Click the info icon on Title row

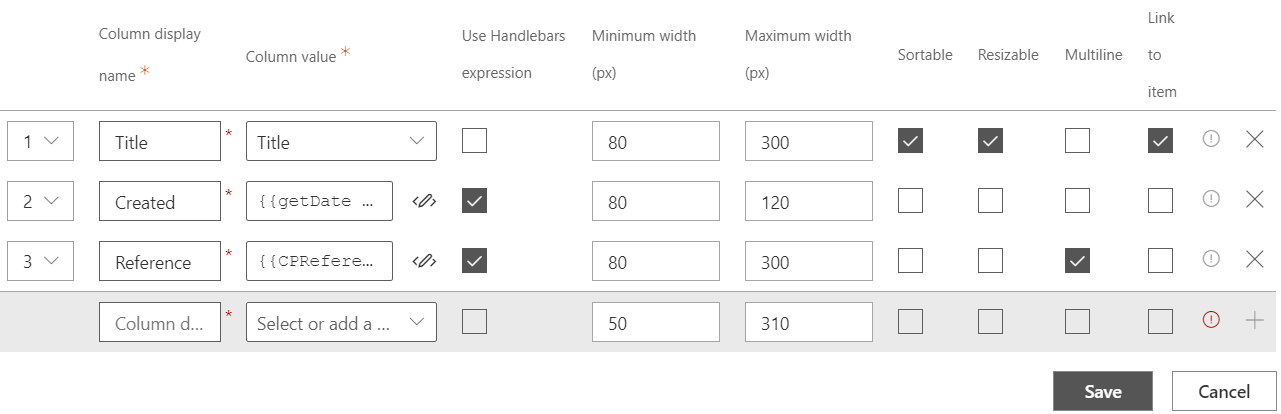click(x=1211, y=140)
